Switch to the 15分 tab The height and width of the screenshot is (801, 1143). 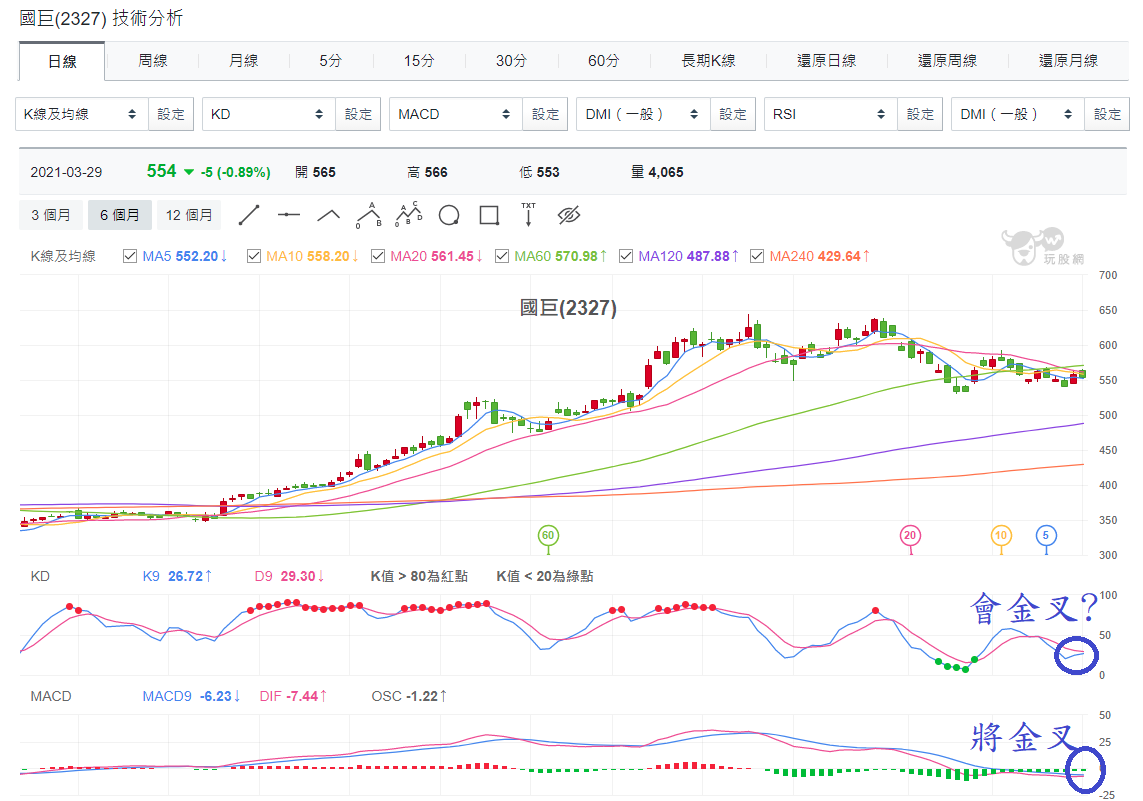point(419,60)
